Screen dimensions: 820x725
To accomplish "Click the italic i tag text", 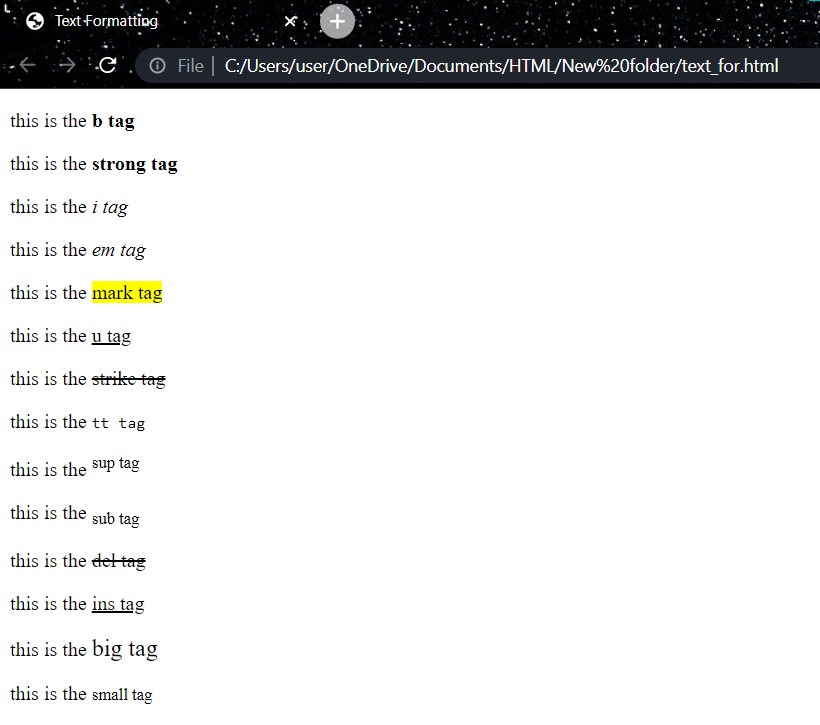I will [x=110, y=207].
